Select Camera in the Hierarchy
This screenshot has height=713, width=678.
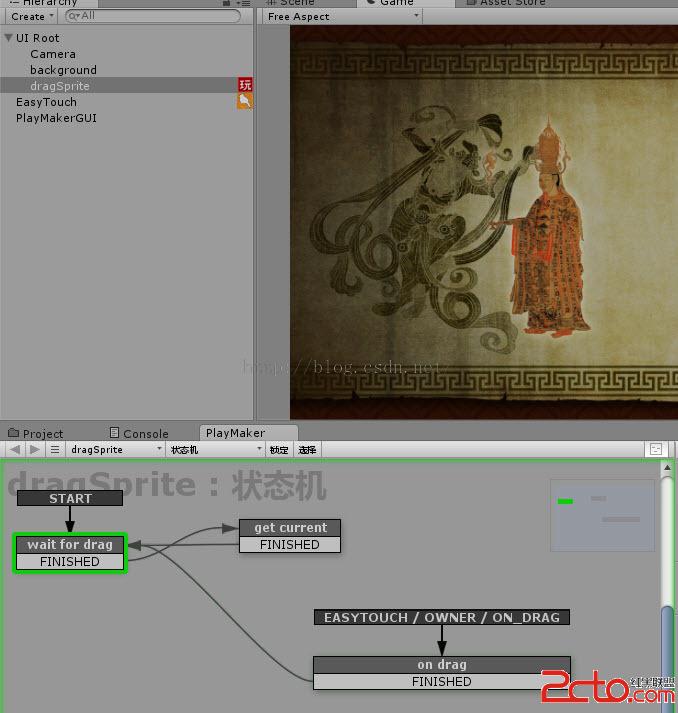(x=53, y=54)
